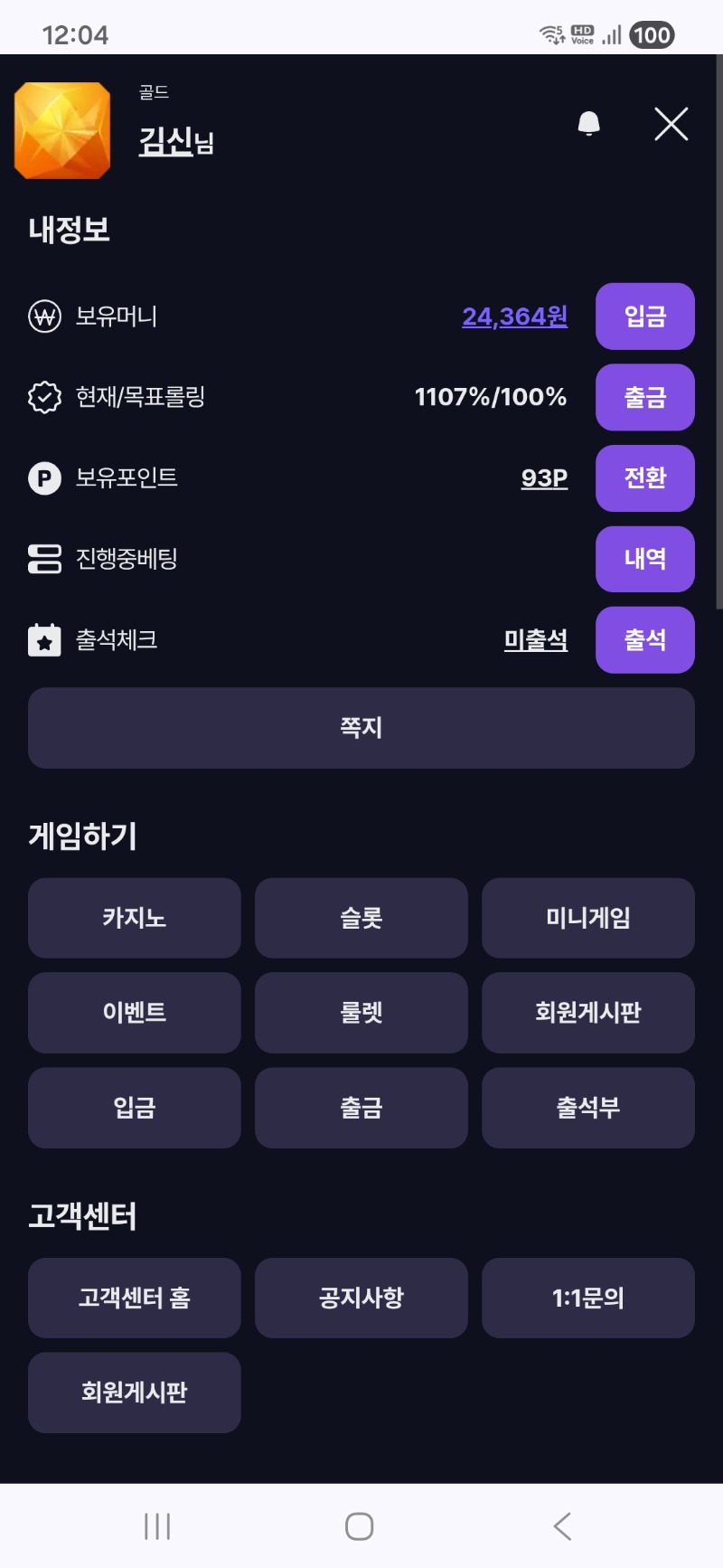Open the 카지노 game menu

click(x=135, y=918)
